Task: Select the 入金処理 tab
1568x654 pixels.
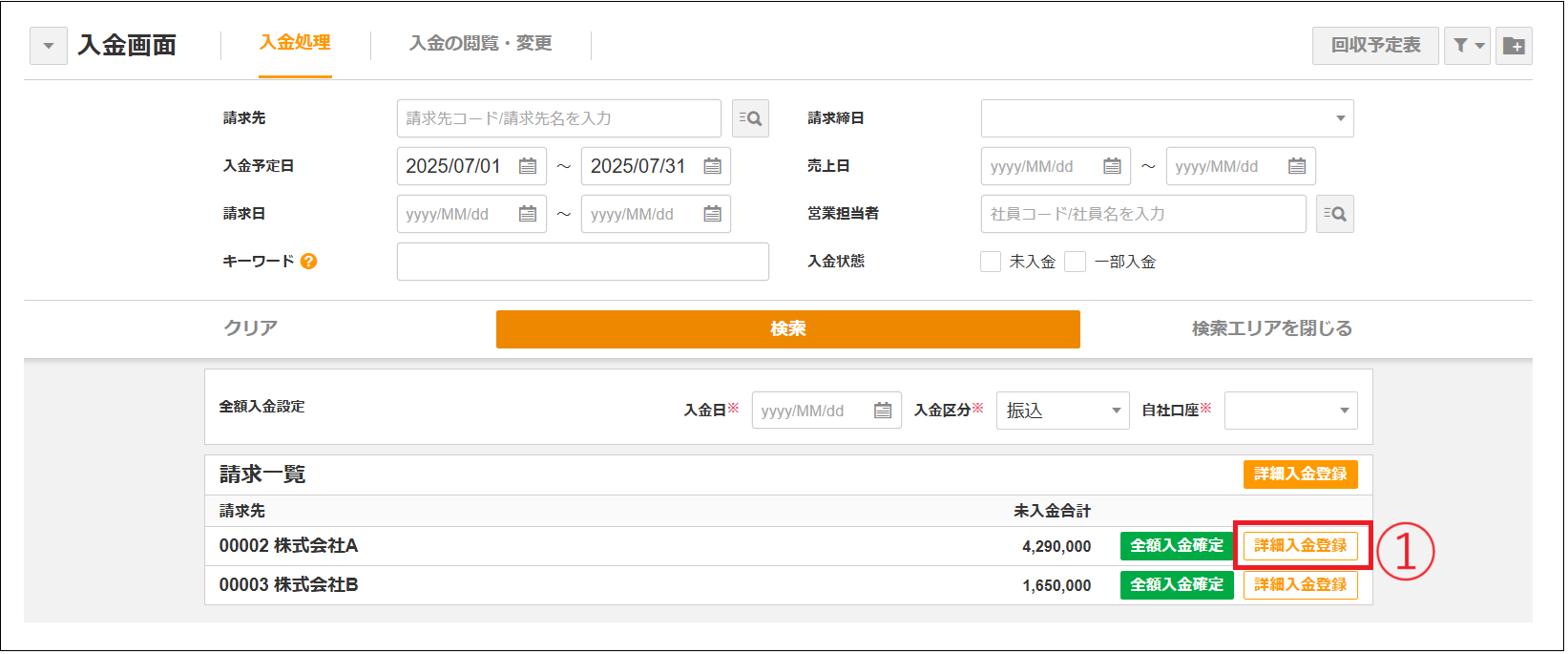Action: coord(295,43)
